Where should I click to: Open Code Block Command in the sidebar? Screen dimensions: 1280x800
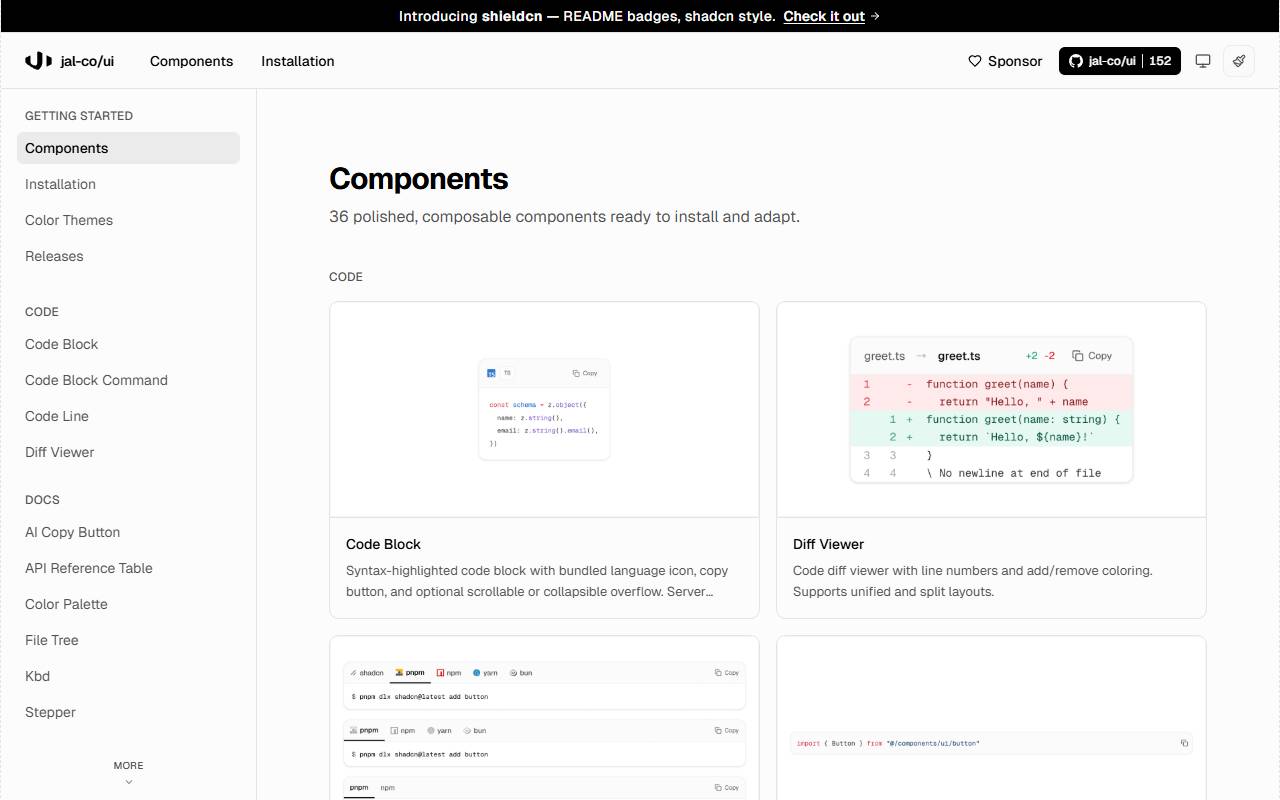pos(128,380)
